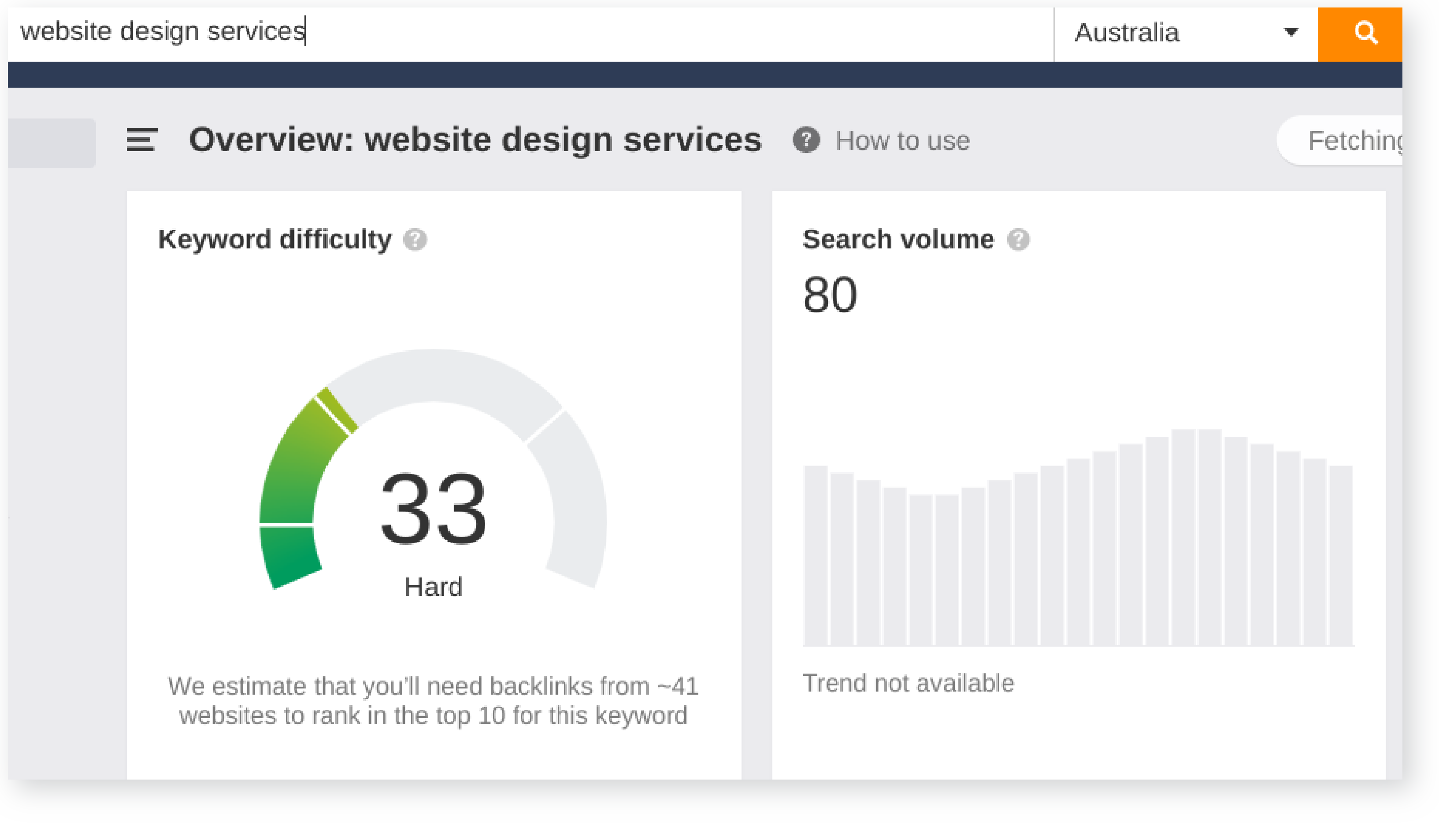The width and height of the screenshot is (1439, 840).
Task: Click the tallest bar in volume chart
Action: click(1183, 537)
